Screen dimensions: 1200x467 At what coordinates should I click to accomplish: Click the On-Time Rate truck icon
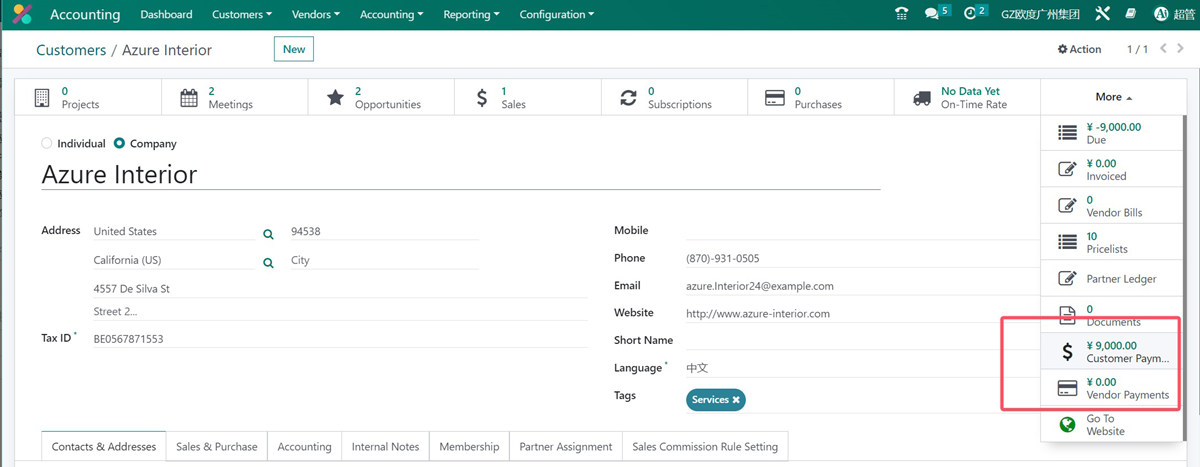click(922, 98)
